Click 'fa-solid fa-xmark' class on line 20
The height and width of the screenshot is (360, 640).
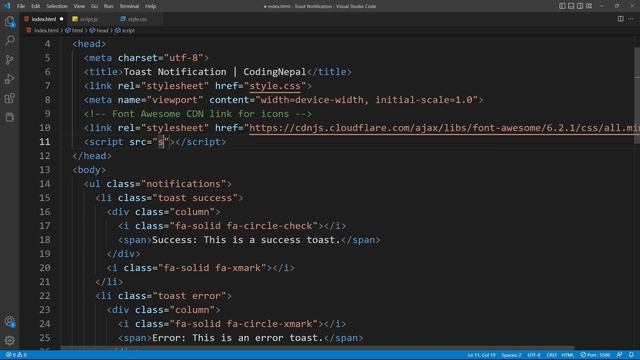(x=212, y=268)
